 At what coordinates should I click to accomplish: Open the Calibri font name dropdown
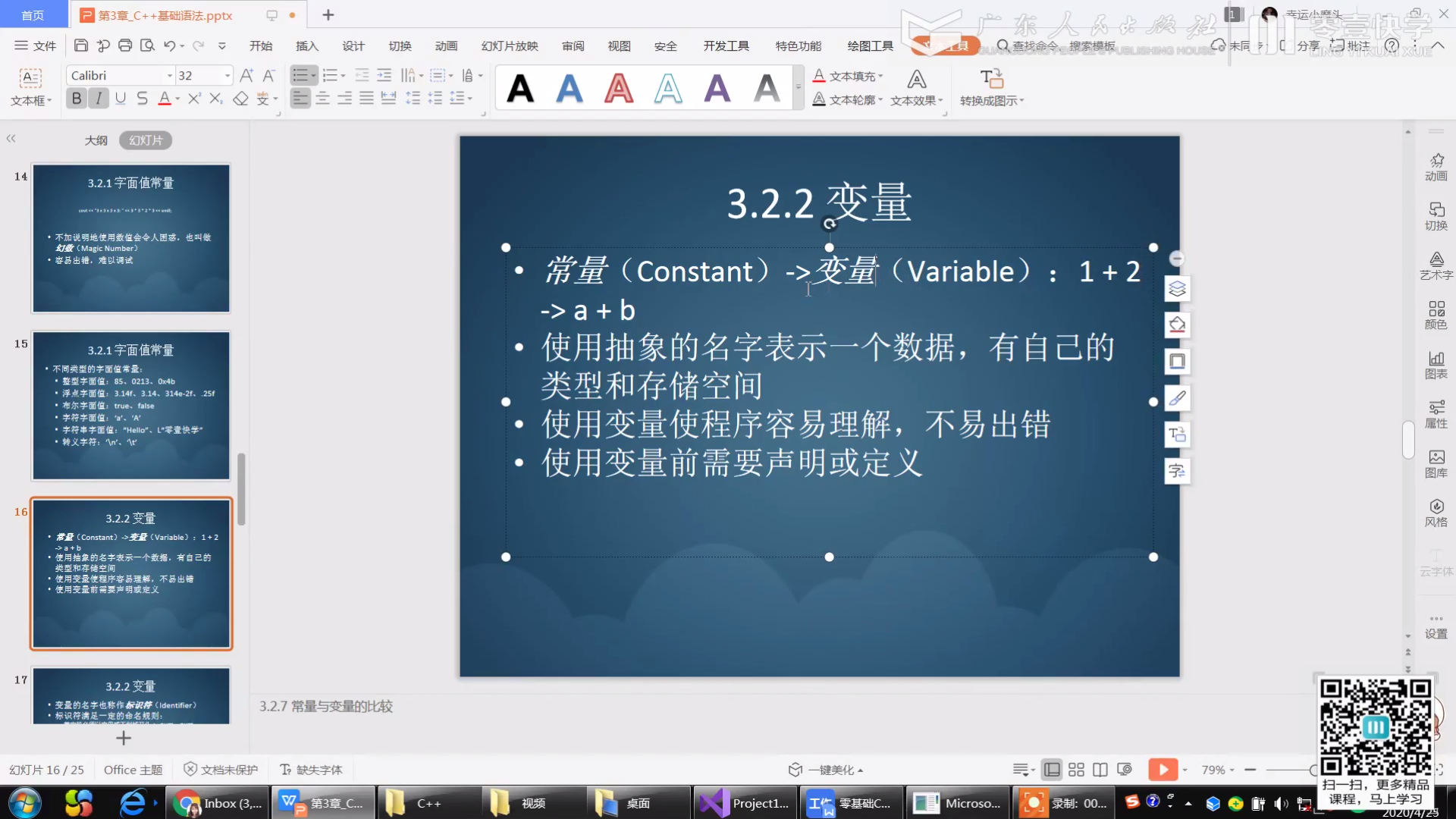[x=170, y=75]
